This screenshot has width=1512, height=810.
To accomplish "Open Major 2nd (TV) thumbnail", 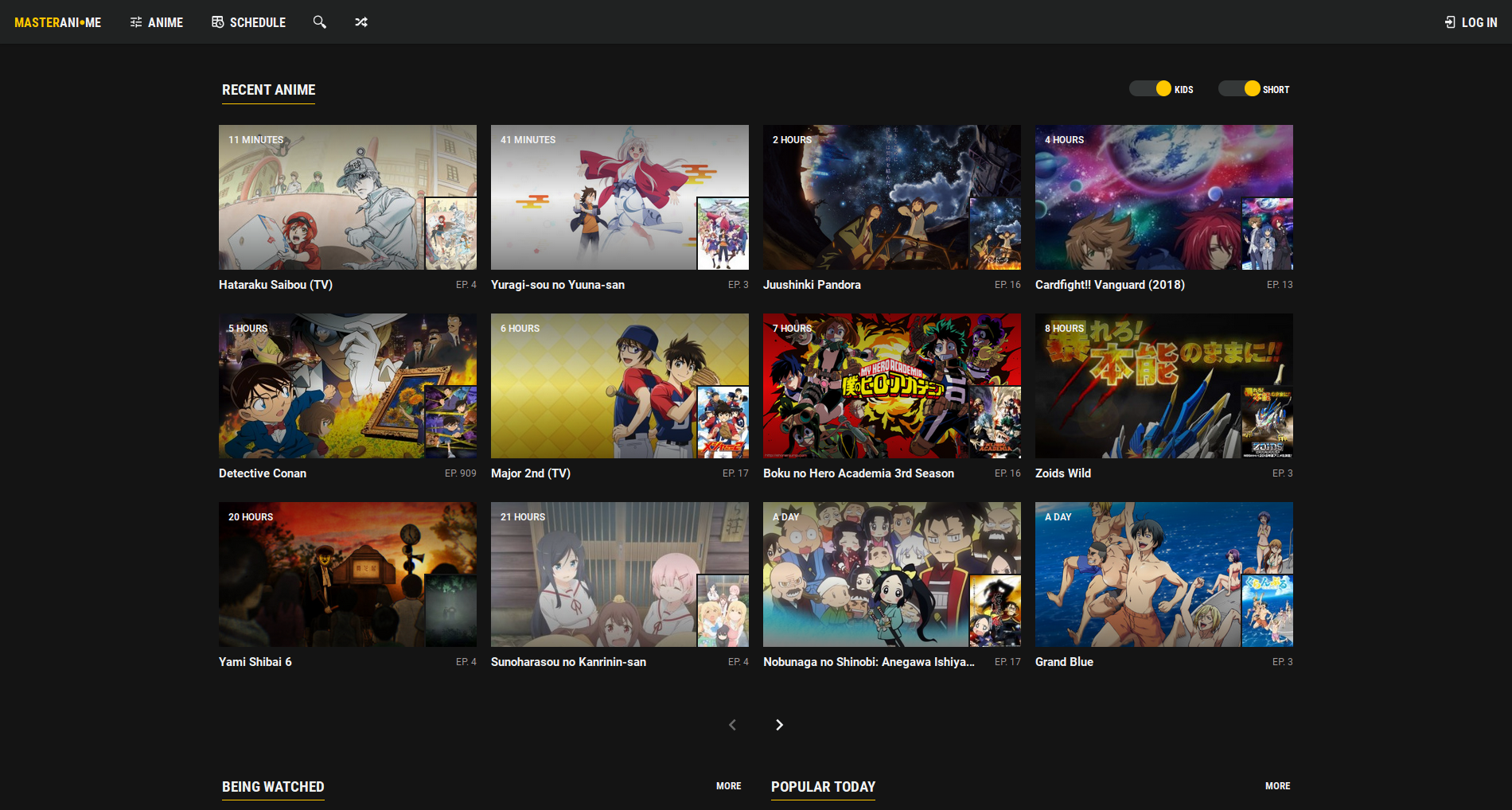I will click(620, 386).
